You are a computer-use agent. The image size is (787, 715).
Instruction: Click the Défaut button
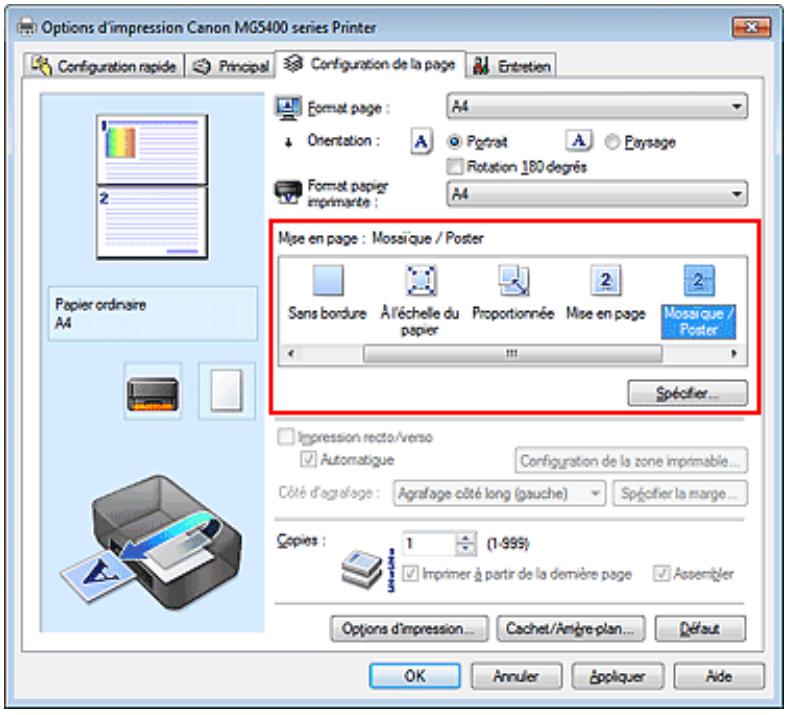[700, 629]
